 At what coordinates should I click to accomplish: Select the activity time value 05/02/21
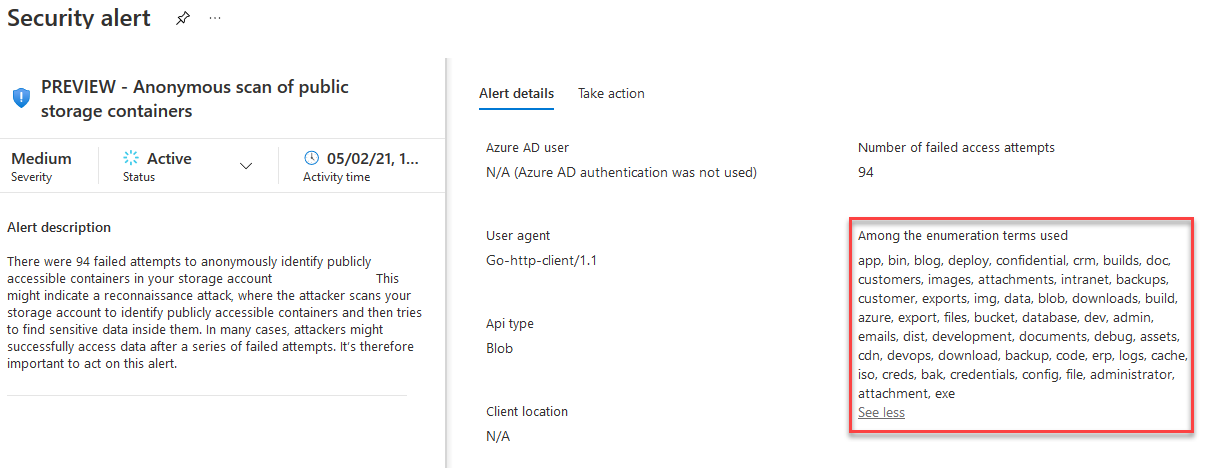coord(372,158)
